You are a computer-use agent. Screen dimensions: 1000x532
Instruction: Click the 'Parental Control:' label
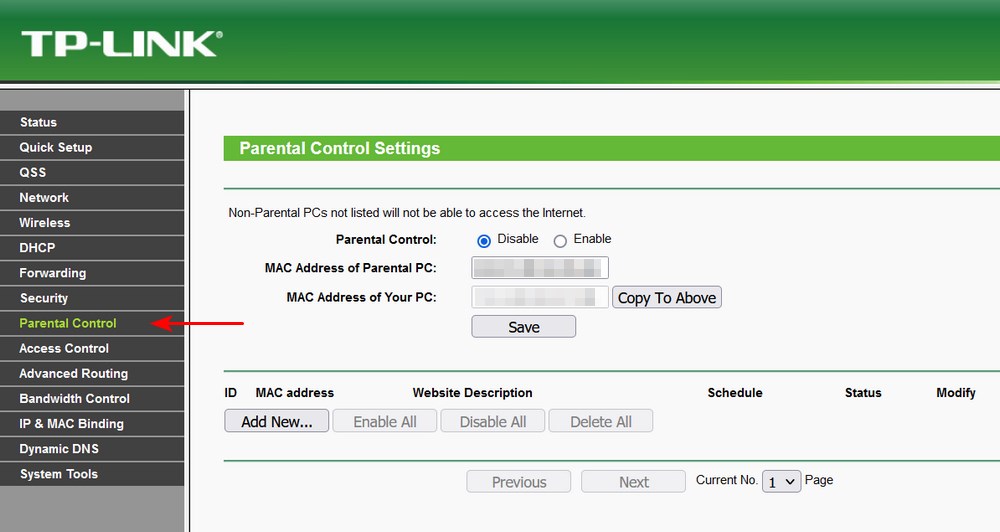(386, 240)
